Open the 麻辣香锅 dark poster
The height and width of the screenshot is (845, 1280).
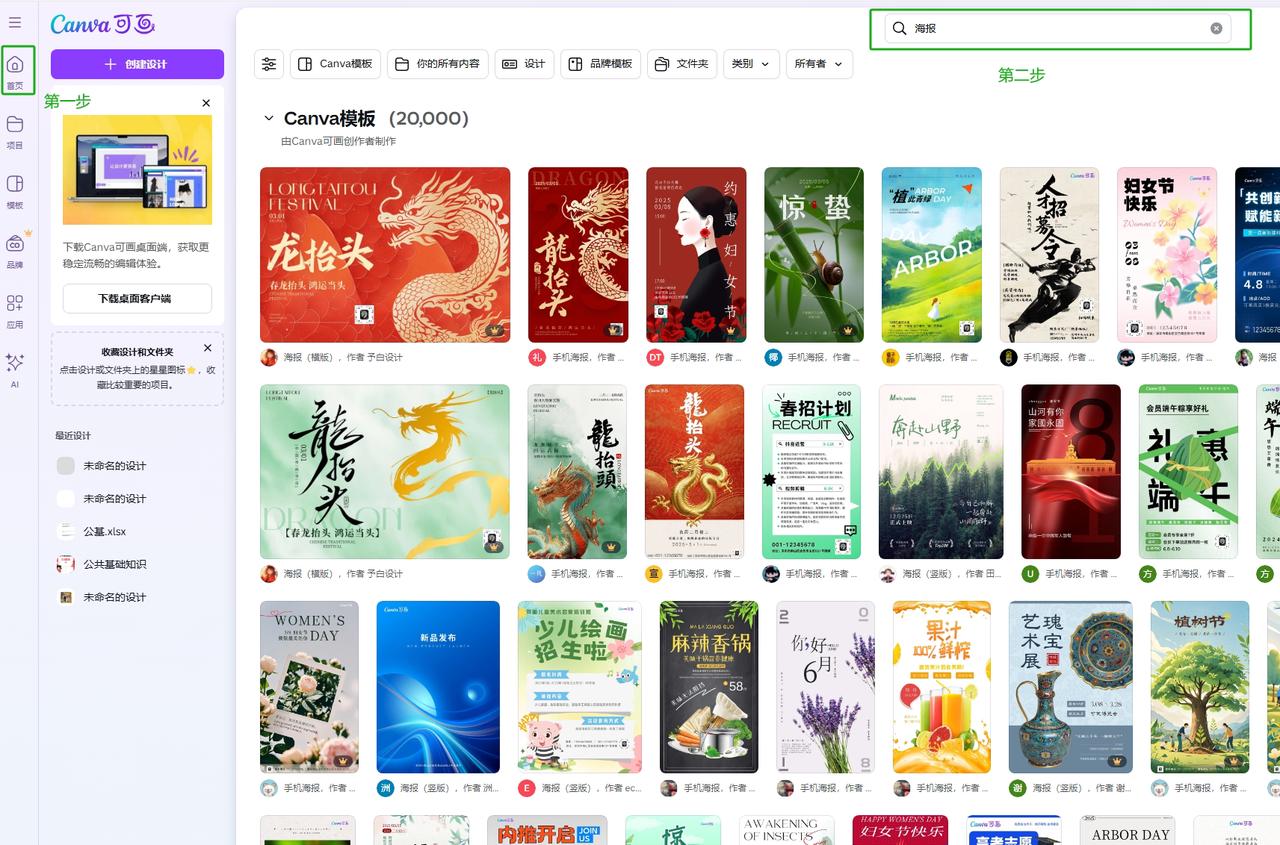click(709, 687)
